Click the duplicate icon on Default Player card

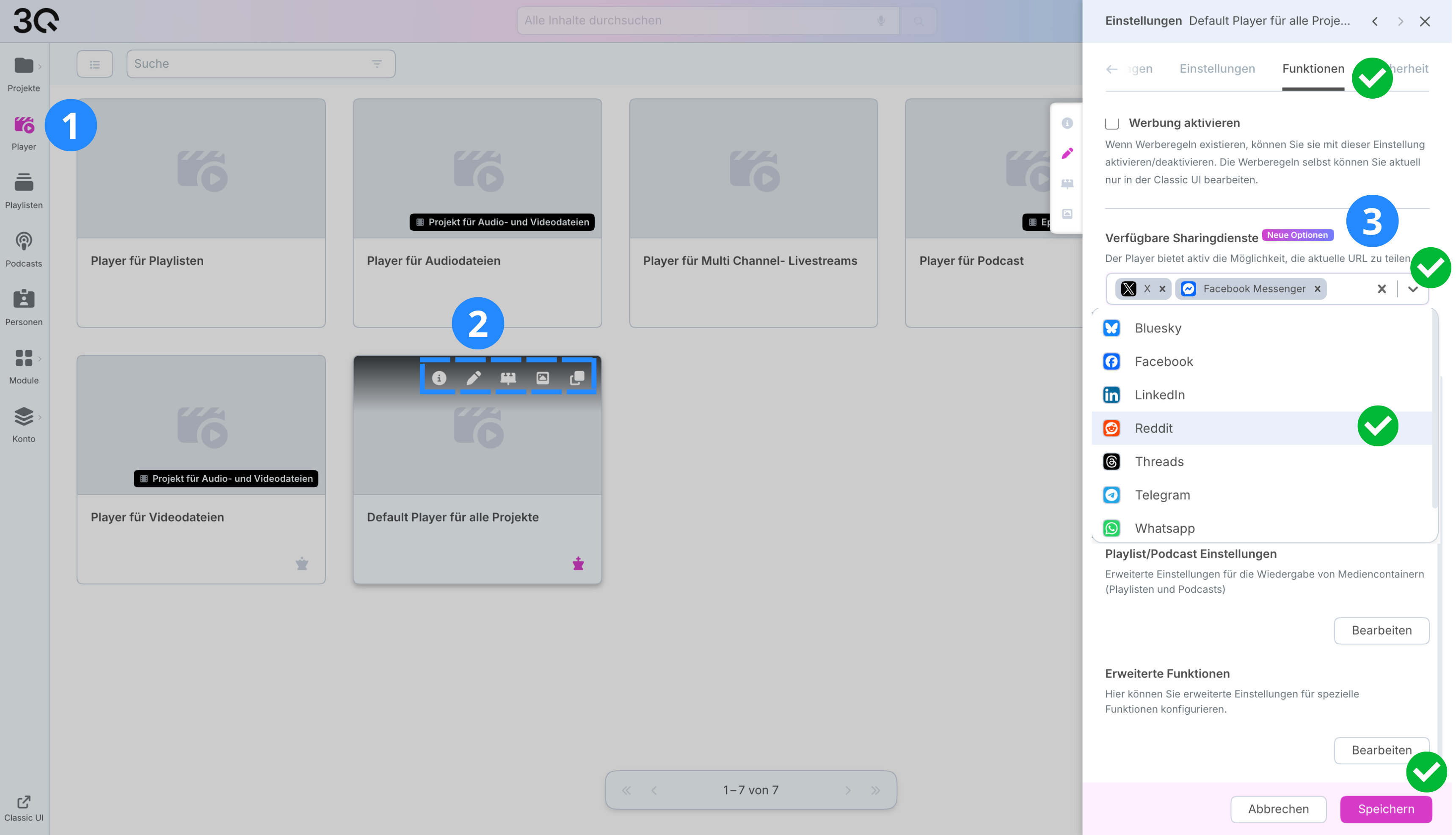[578, 378]
